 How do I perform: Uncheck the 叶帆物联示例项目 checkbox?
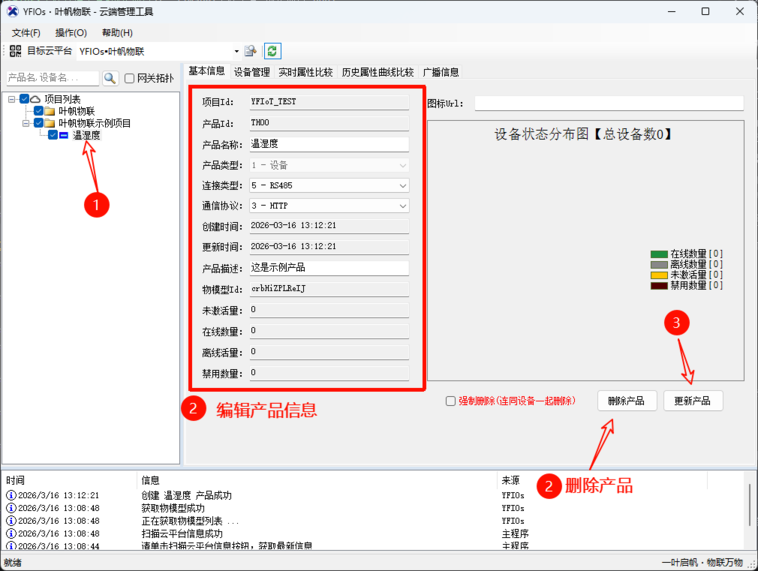coord(39,123)
